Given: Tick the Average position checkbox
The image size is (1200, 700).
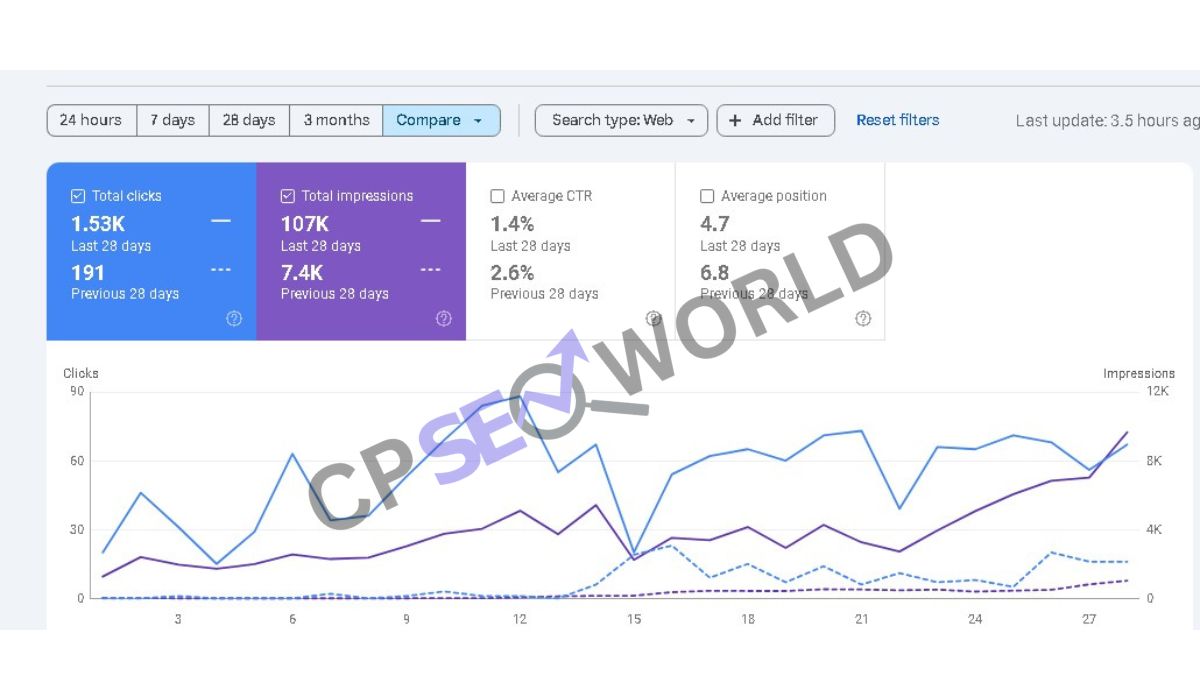Looking at the screenshot, I should pyautogui.click(x=707, y=196).
